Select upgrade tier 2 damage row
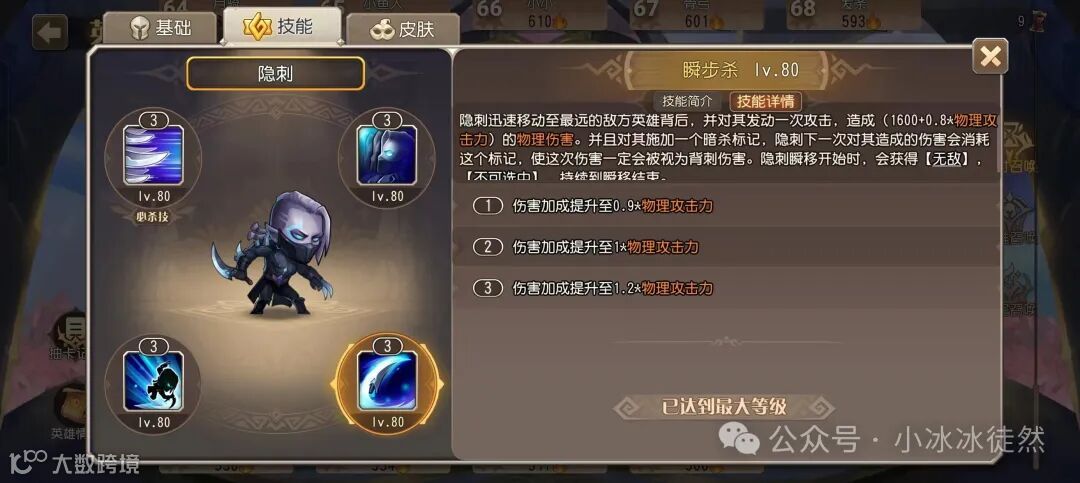 727,247
